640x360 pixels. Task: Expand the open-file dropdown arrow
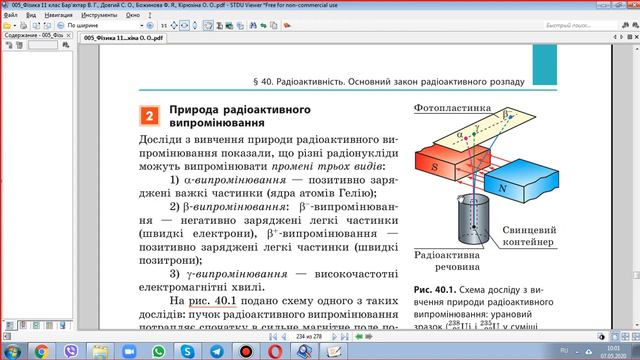[x=15, y=26]
